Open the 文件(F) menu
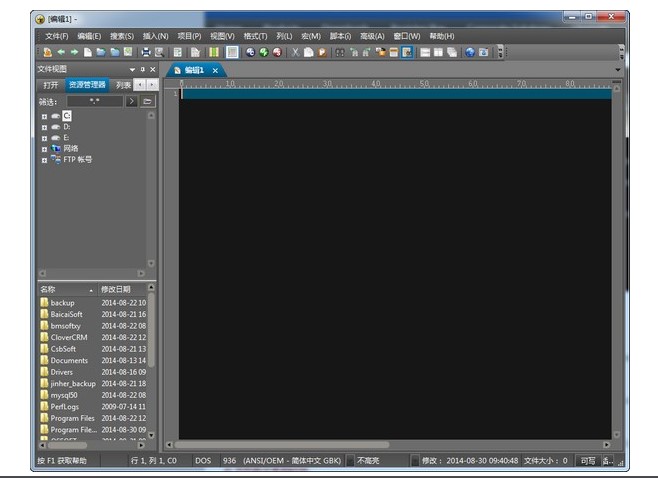Viewport: 658px width, 478px height. point(57,36)
